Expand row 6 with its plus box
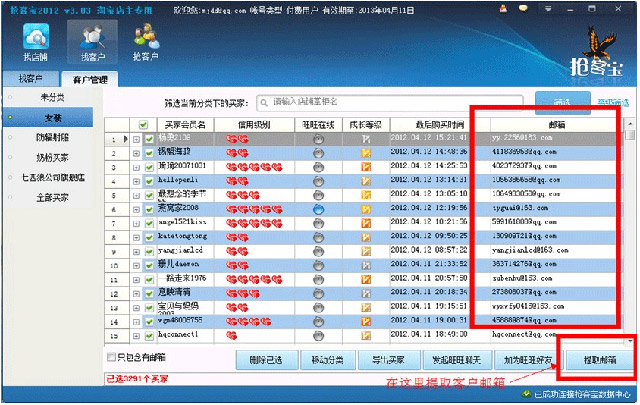This screenshot has width=640, height=405. [136, 210]
